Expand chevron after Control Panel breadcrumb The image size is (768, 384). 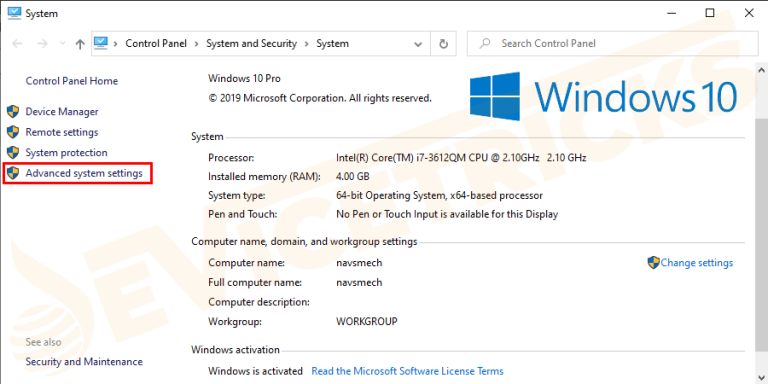click(196, 44)
